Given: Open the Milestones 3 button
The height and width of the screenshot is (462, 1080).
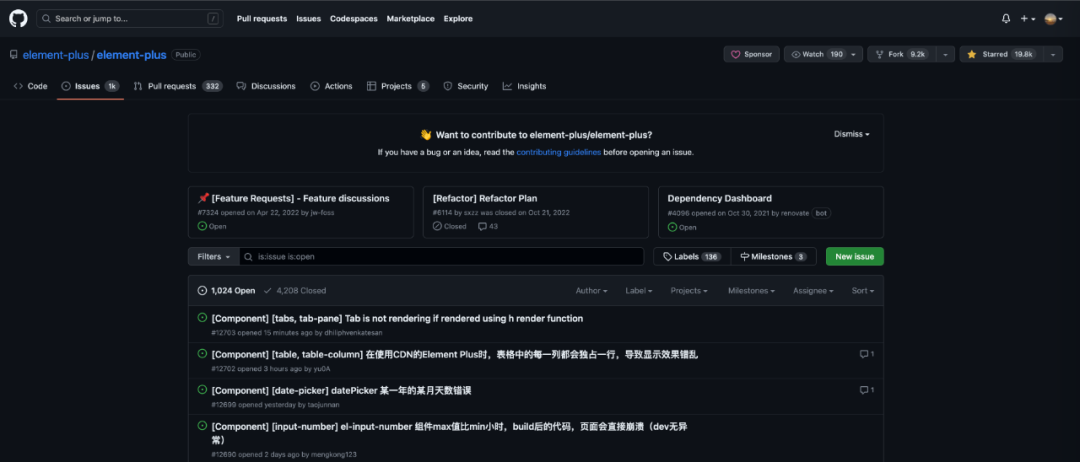Looking at the screenshot, I should coord(773,257).
